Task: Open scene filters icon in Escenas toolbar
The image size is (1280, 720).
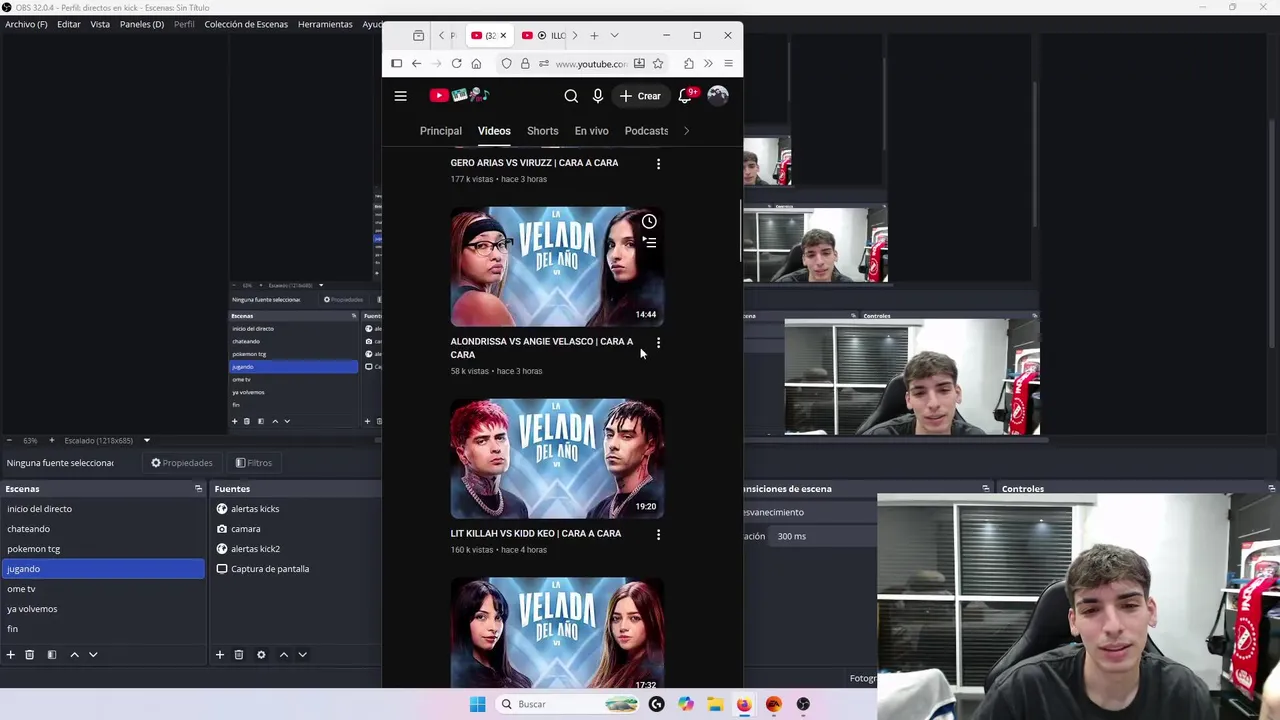Action: [x=51, y=655]
